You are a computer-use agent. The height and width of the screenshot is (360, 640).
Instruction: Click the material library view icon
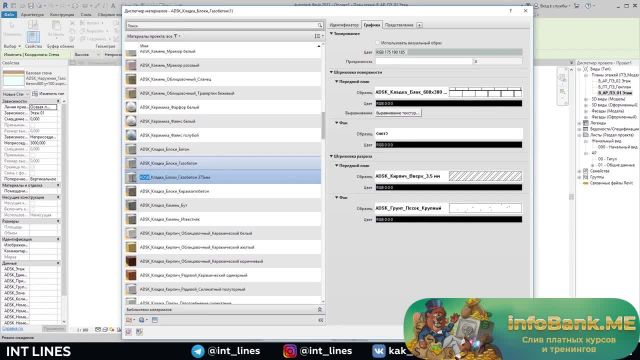pyautogui.click(x=155, y=320)
